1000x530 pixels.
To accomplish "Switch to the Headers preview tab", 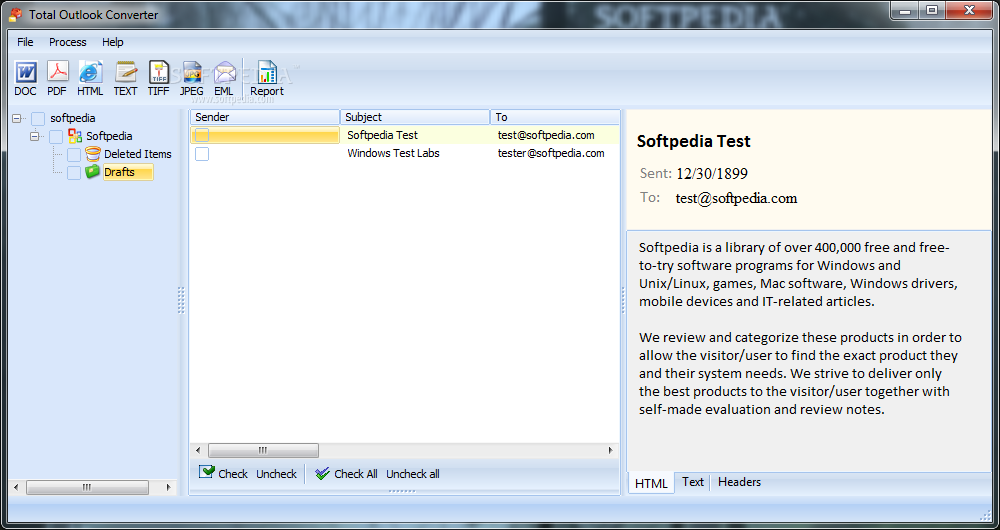I will (739, 482).
